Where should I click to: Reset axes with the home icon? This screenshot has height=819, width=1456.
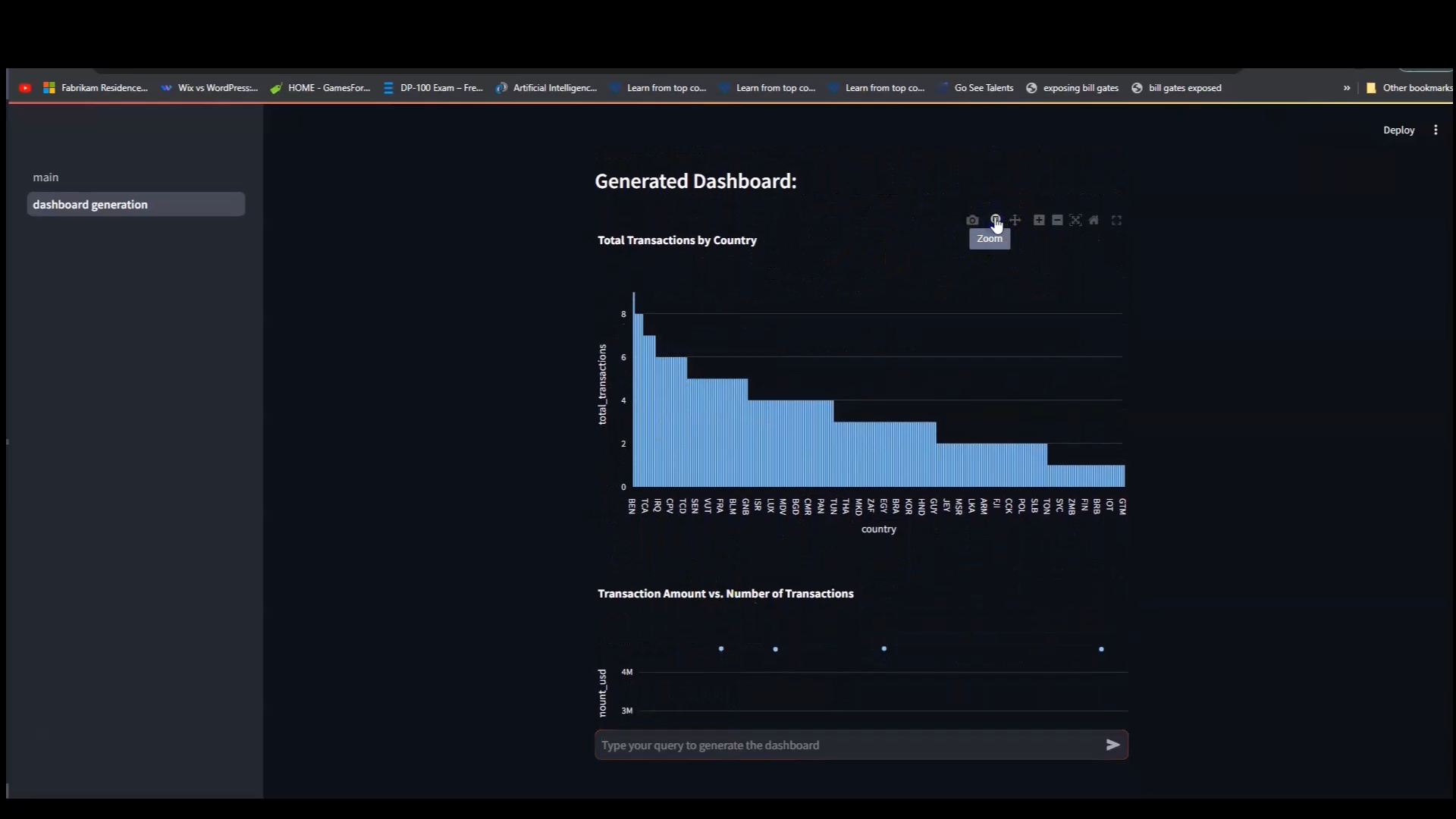coord(1094,220)
